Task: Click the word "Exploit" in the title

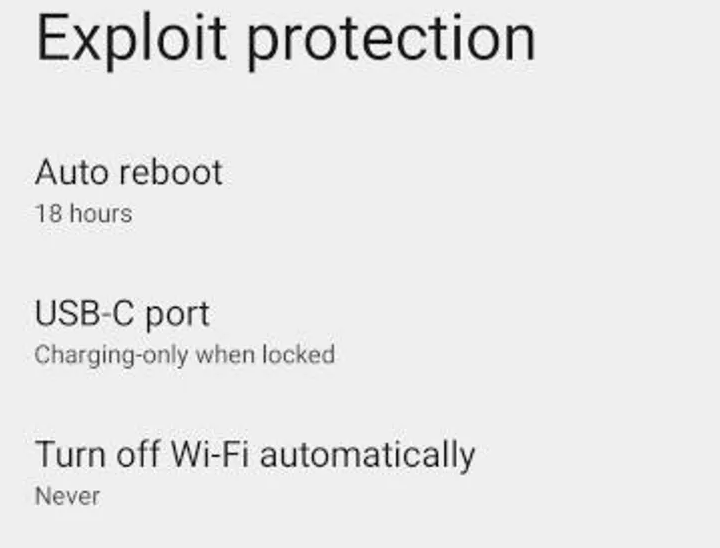Action: 130,38
